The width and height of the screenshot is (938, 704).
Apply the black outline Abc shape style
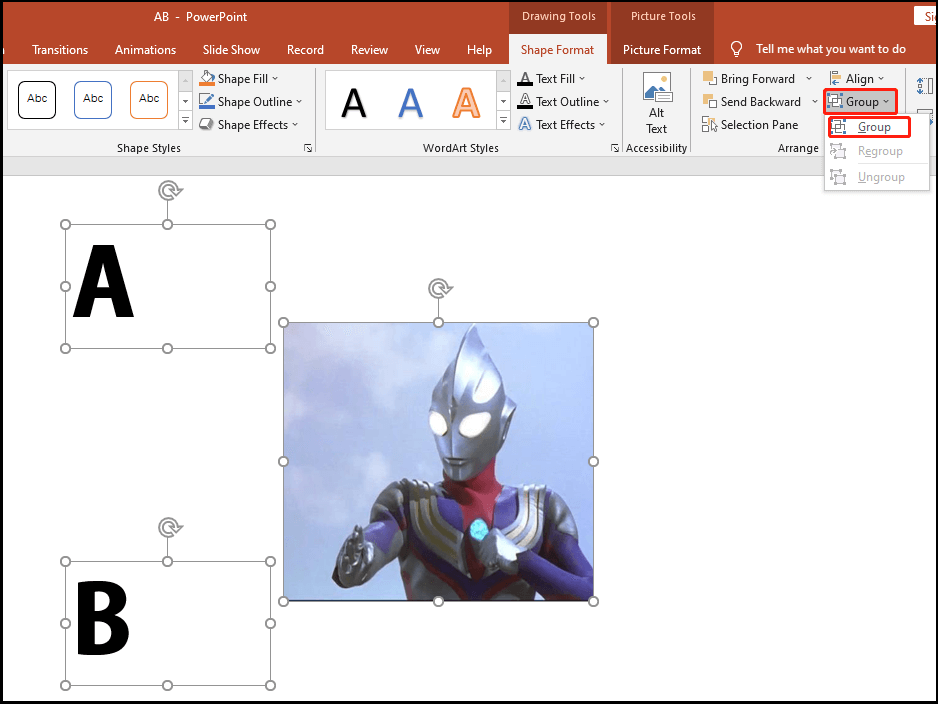[x=37, y=99]
